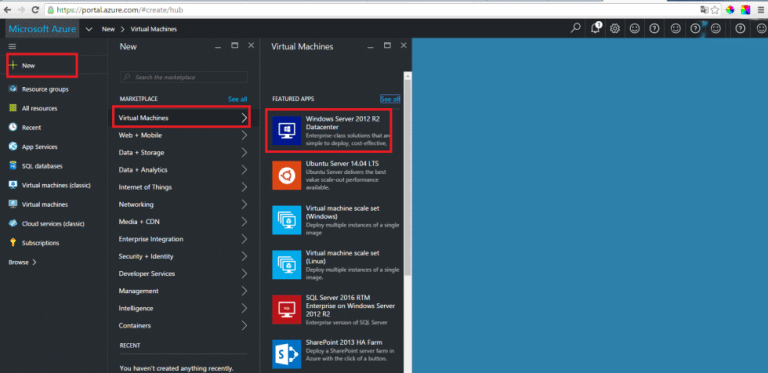Open the Intelligence category
The width and height of the screenshot is (768, 373).
pos(183,308)
